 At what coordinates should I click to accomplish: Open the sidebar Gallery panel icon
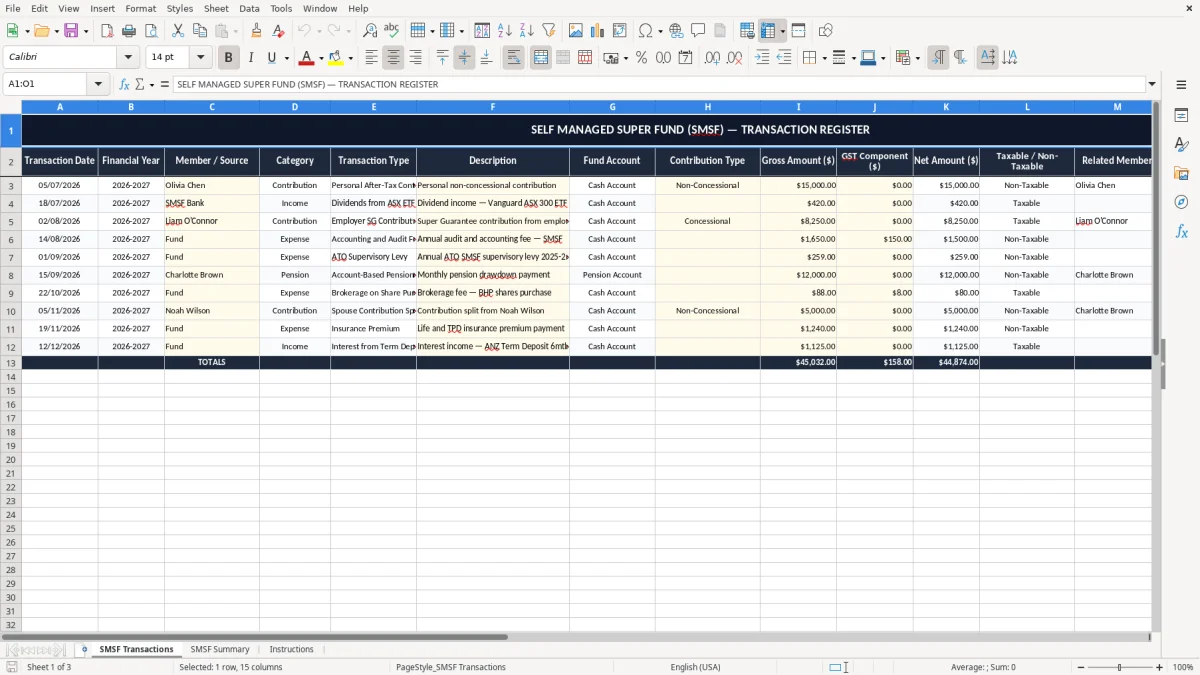coord(1181,174)
